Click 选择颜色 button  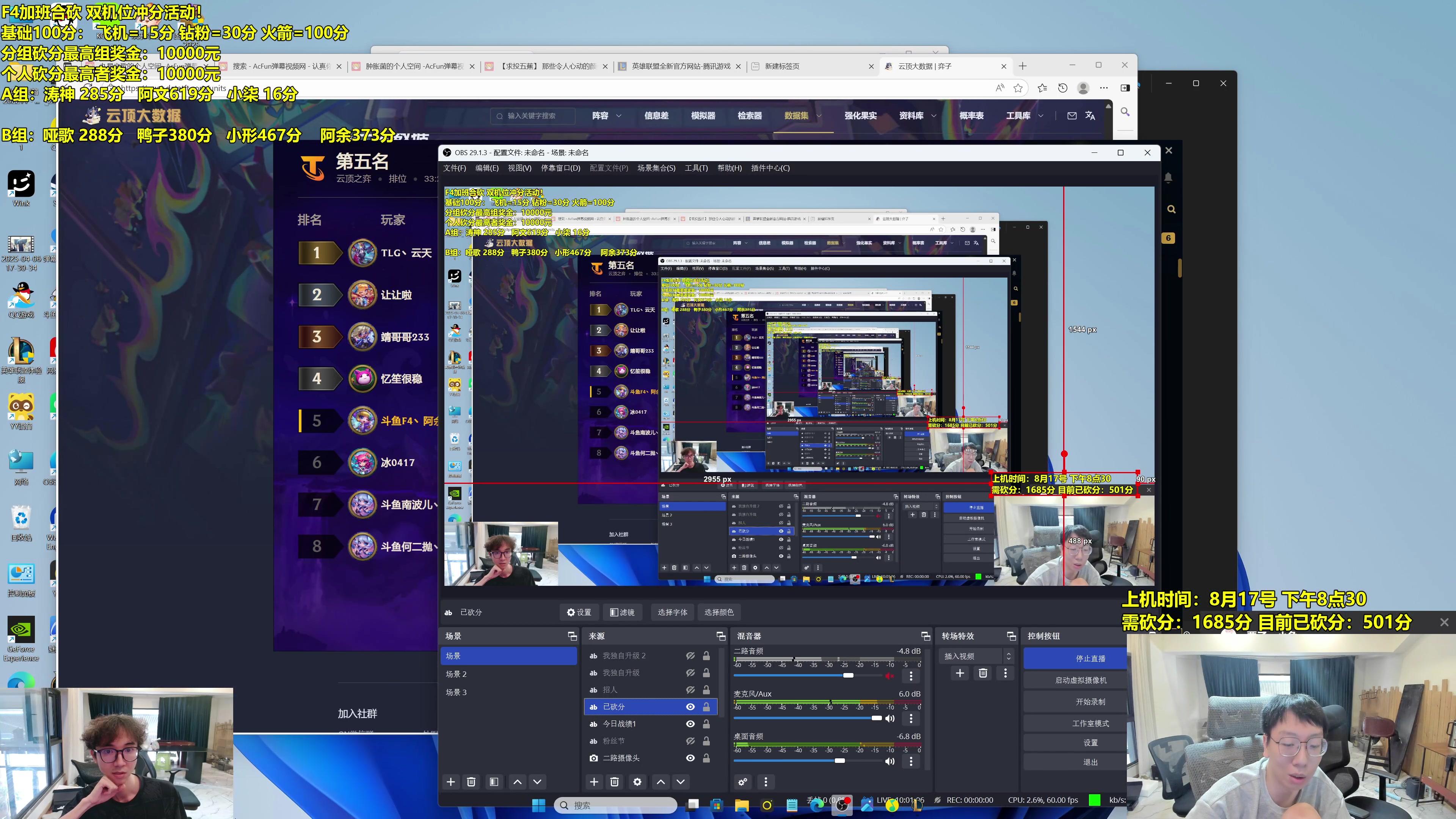(x=719, y=612)
